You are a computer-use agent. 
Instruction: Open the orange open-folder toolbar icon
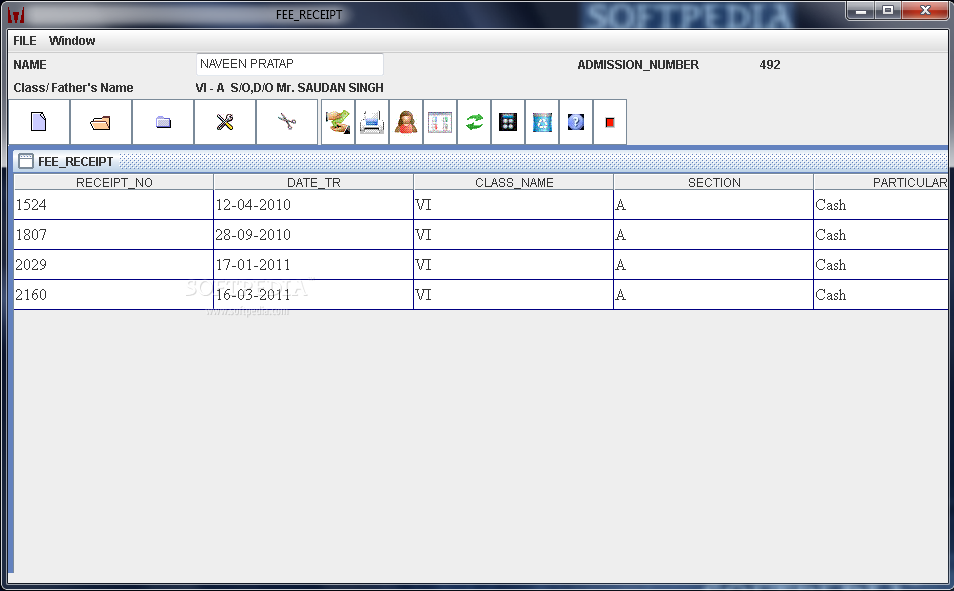pos(101,122)
